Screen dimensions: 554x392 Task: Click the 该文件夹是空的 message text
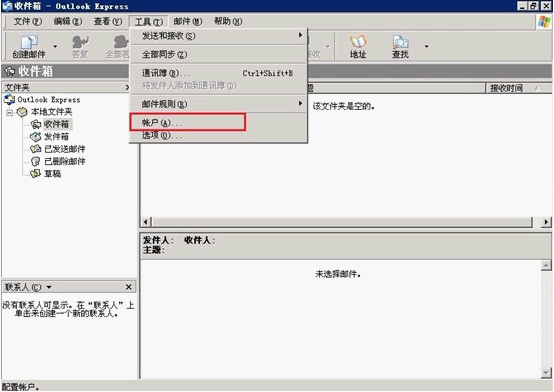point(343,106)
